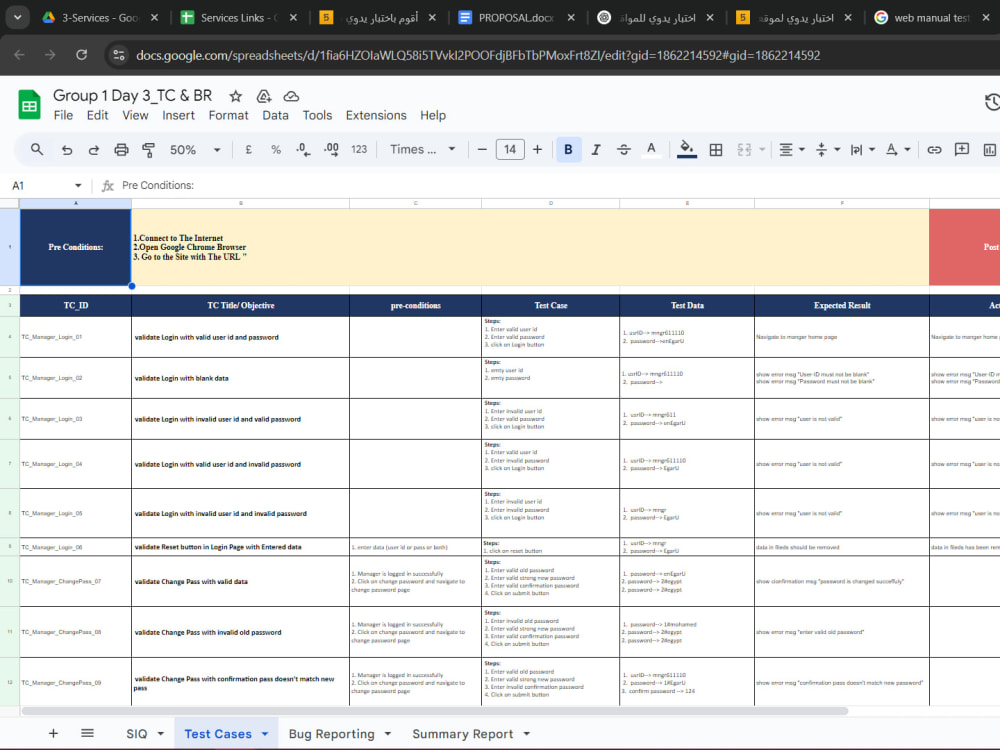Screen dimensions: 1000x750
Task: Open the Insert menu
Action: (178, 115)
